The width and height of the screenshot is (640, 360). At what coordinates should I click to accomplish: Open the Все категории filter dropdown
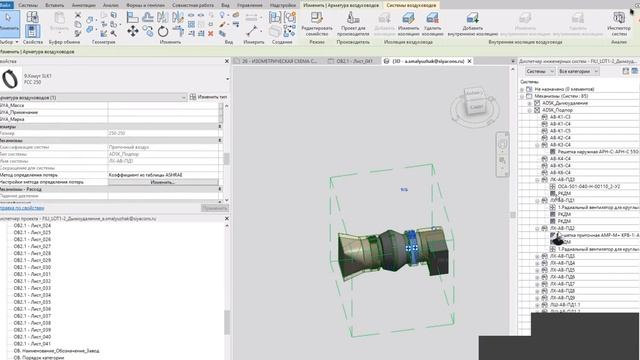click(578, 71)
